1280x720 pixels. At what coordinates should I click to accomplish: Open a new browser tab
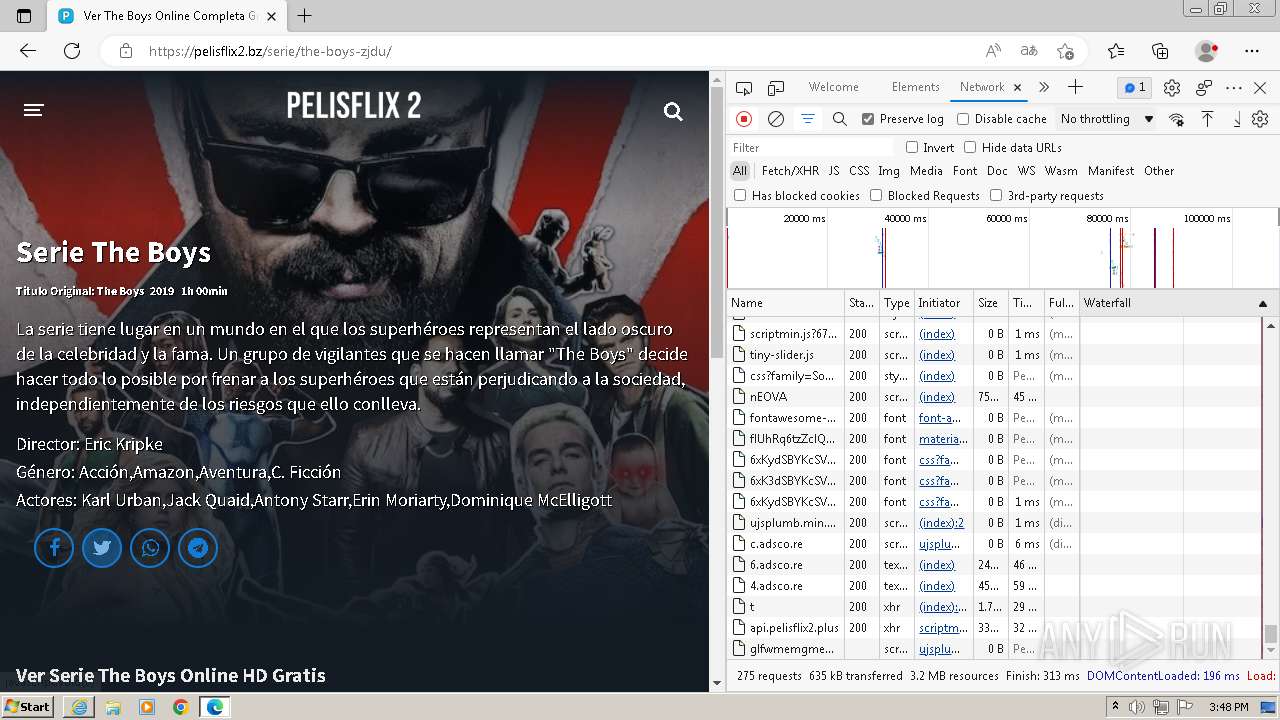tap(305, 15)
